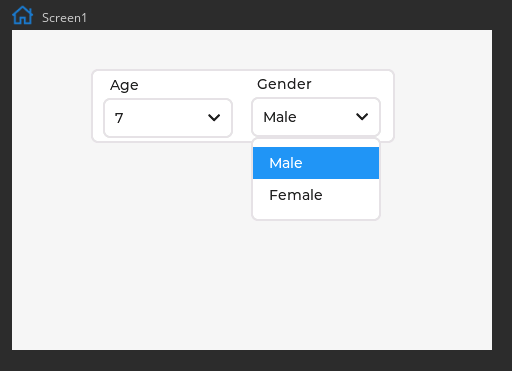Expand the Age dropdown chevron arrow
Viewport: 512px width, 371px height.
click(214, 118)
